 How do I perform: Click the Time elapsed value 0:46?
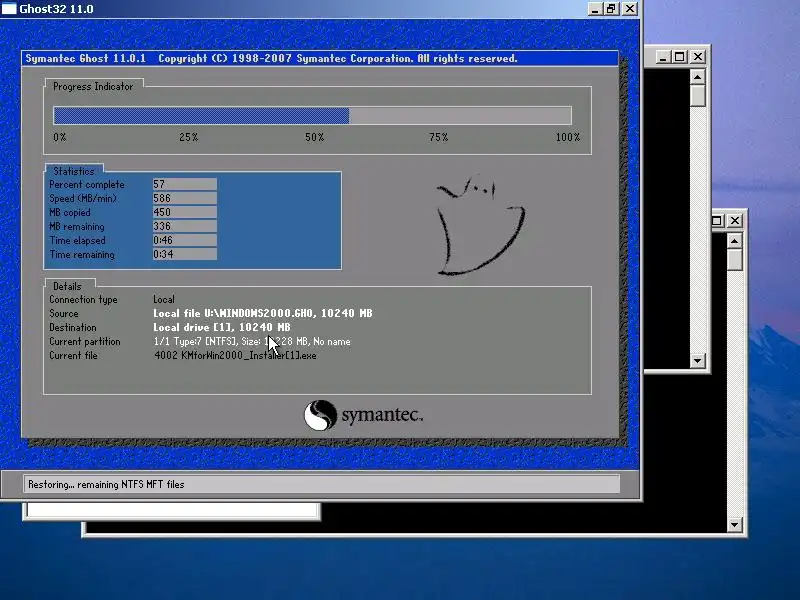coord(184,240)
